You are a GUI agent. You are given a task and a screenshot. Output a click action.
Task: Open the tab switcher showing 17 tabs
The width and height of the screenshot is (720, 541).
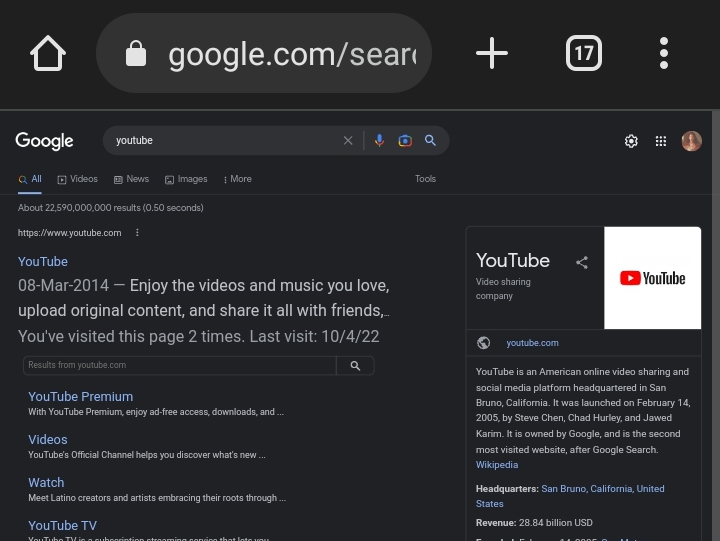(584, 53)
